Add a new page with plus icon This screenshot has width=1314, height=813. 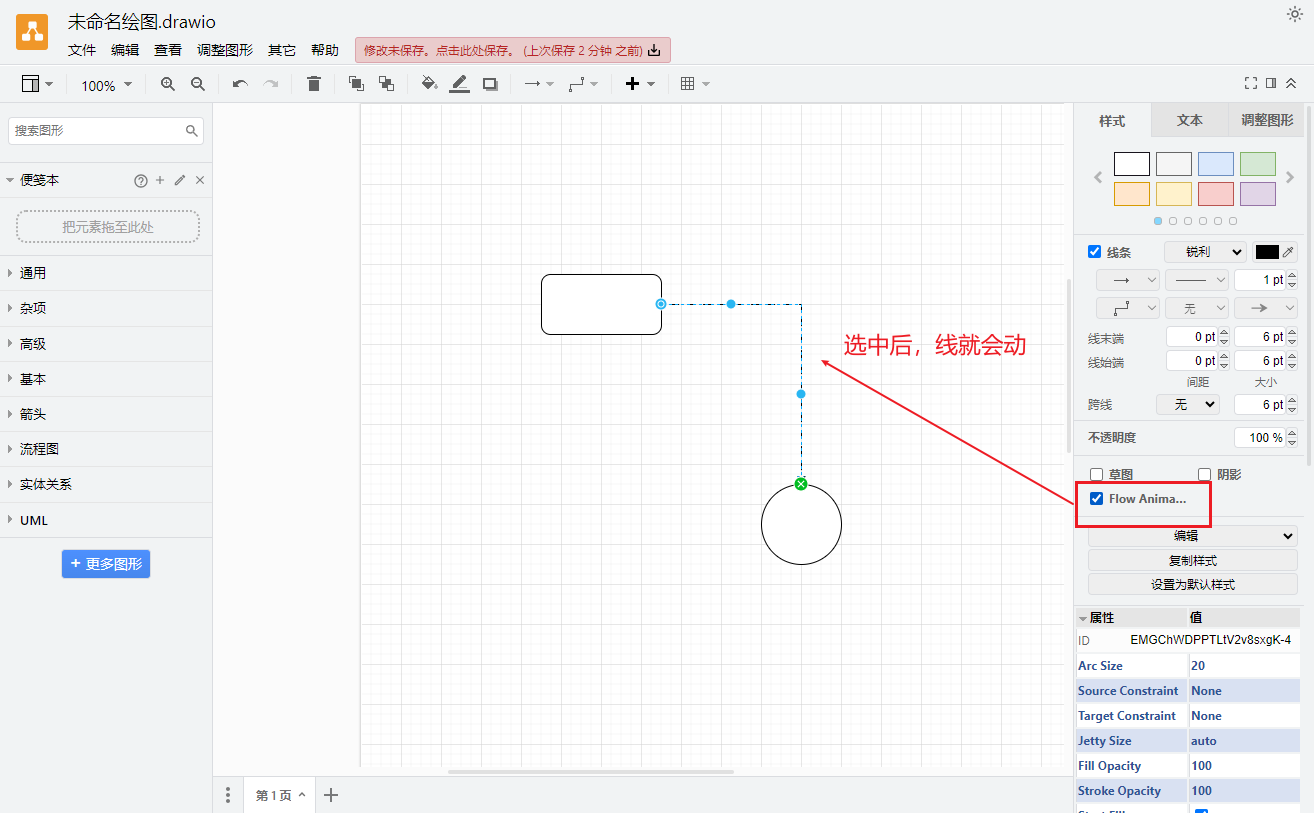(x=332, y=795)
